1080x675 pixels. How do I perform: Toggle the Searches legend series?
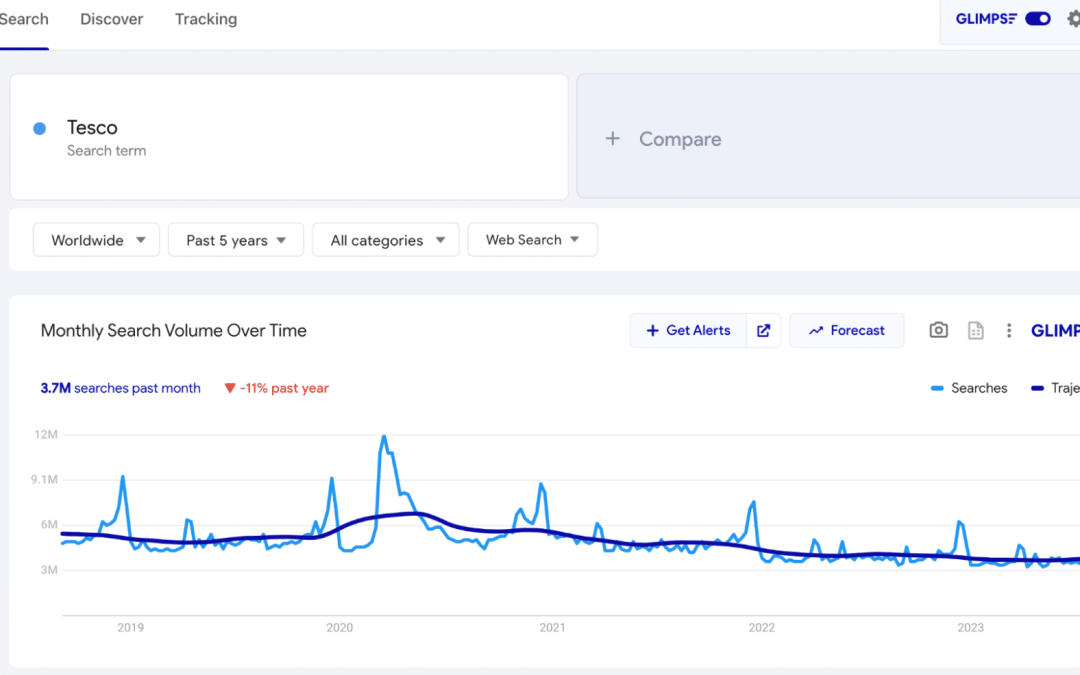969,388
